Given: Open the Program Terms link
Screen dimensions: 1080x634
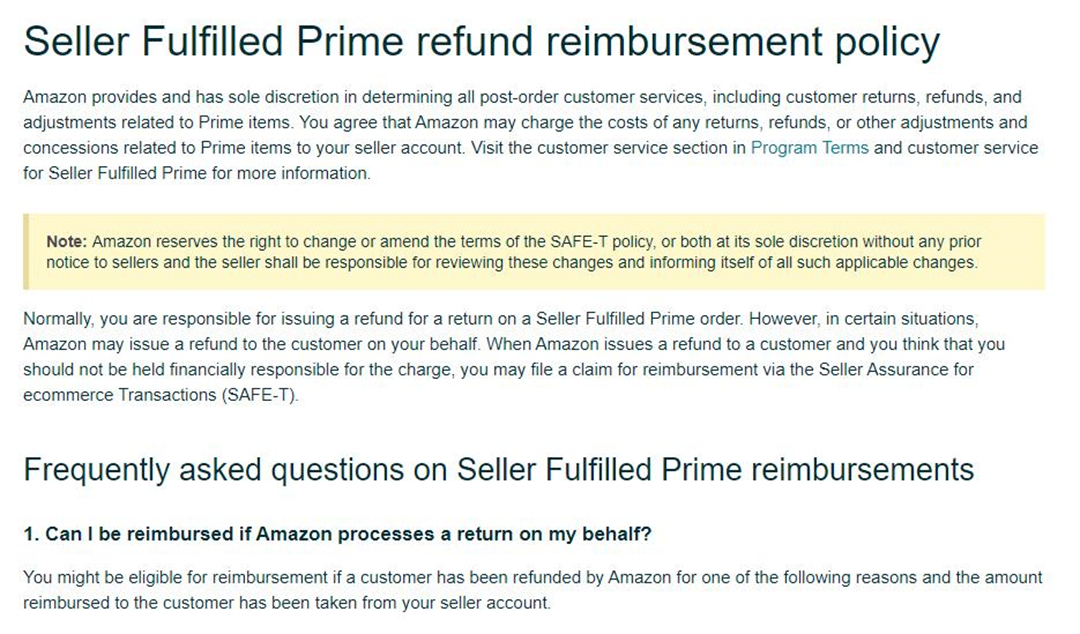Looking at the screenshot, I should click(809, 148).
